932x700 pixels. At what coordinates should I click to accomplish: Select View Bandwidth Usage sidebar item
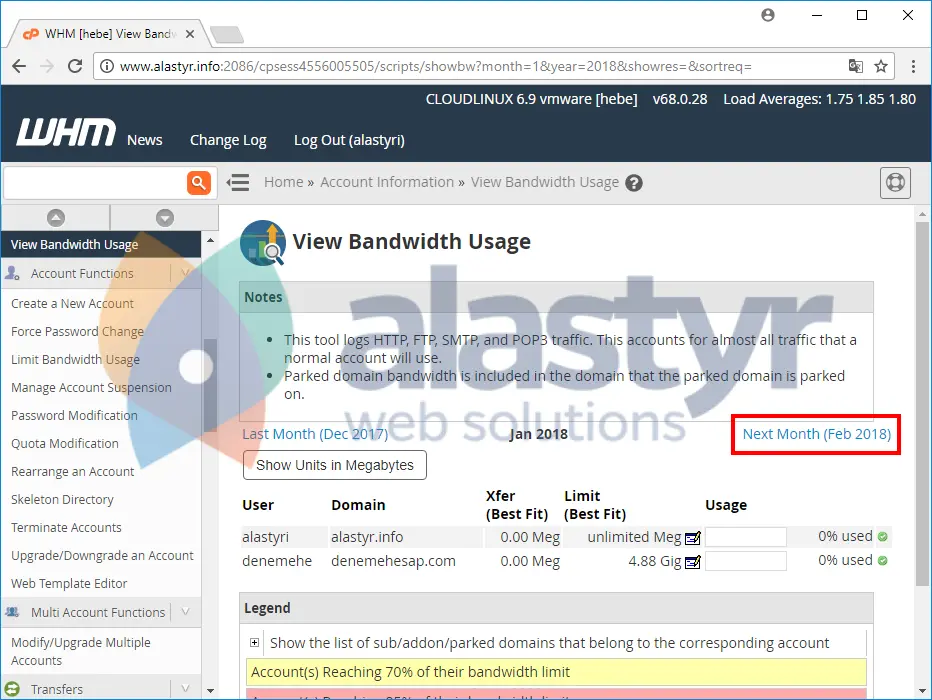point(101,244)
